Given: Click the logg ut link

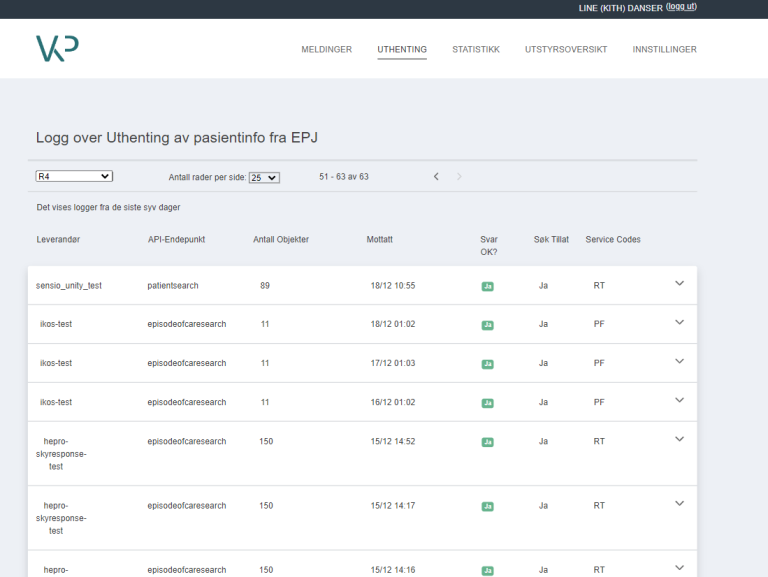Looking at the screenshot, I should pos(682,7).
